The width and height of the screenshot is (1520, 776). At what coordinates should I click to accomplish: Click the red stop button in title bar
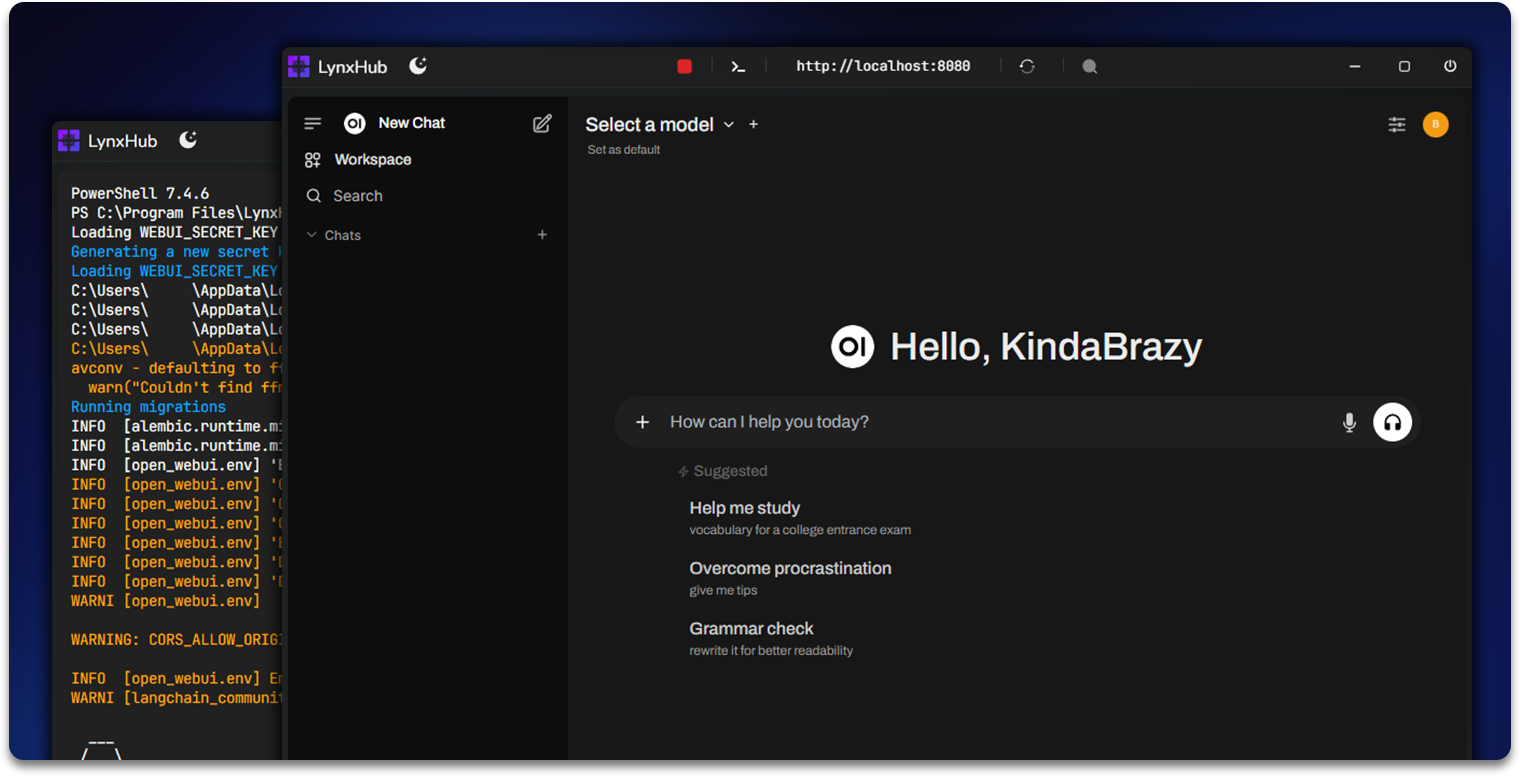[684, 66]
